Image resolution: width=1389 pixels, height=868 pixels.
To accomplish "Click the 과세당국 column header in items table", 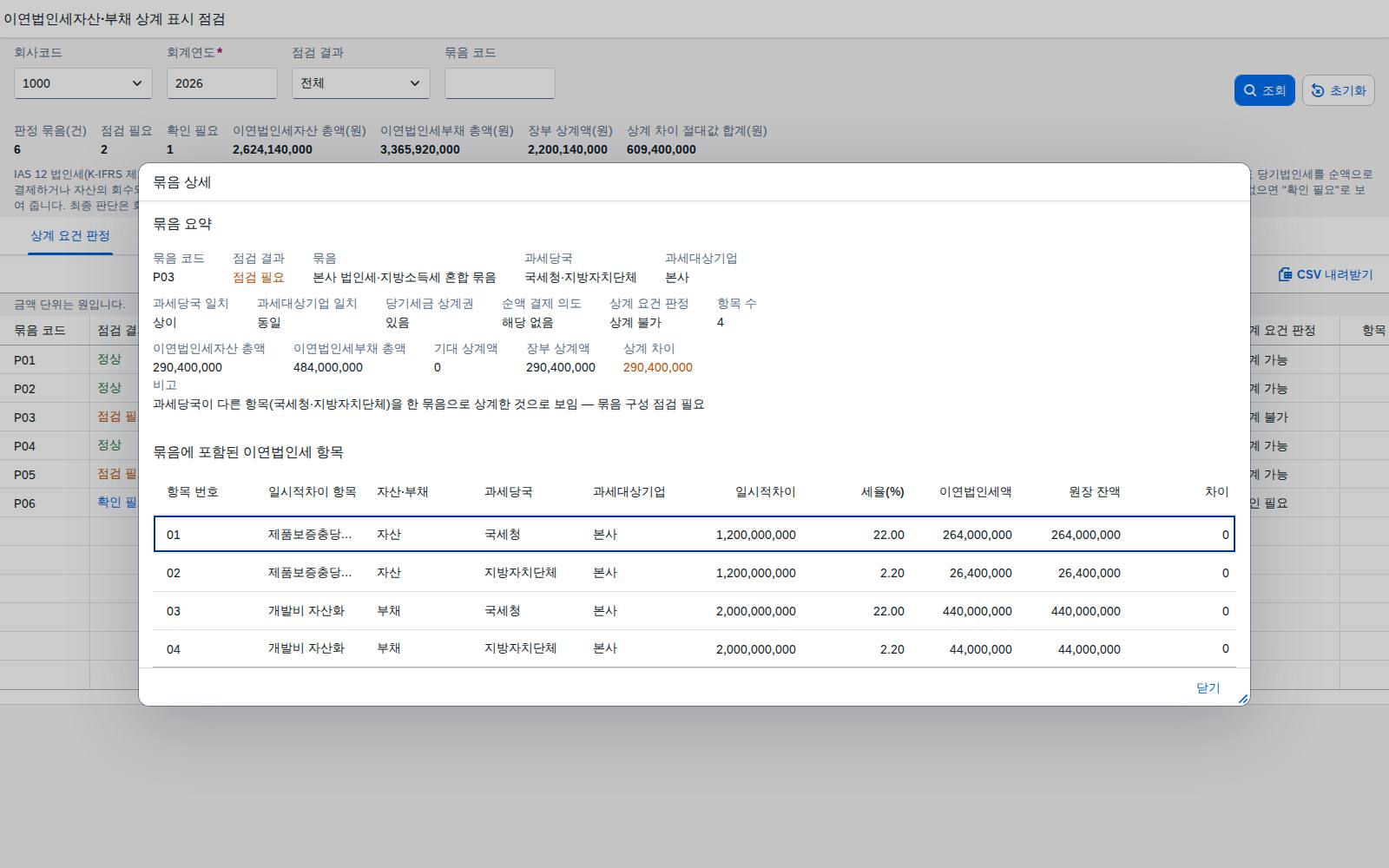I will tap(509, 492).
